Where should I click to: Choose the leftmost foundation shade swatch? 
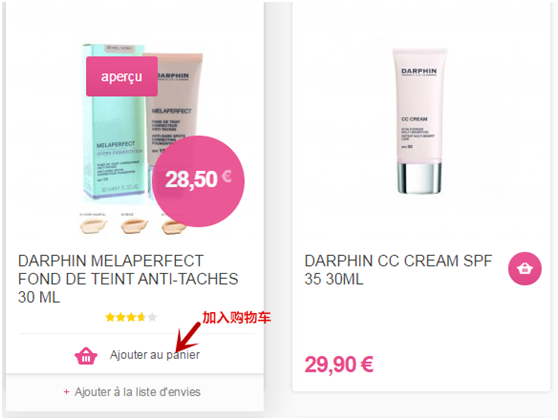pyautogui.click(x=93, y=226)
